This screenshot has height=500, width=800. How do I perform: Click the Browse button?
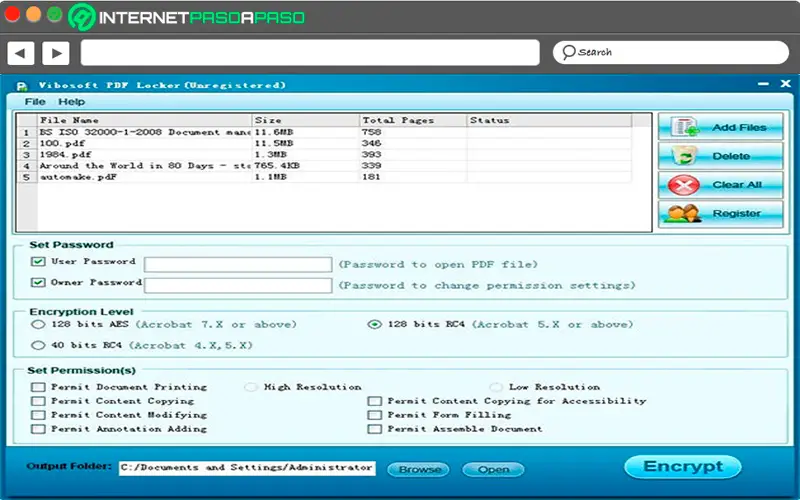[418, 469]
